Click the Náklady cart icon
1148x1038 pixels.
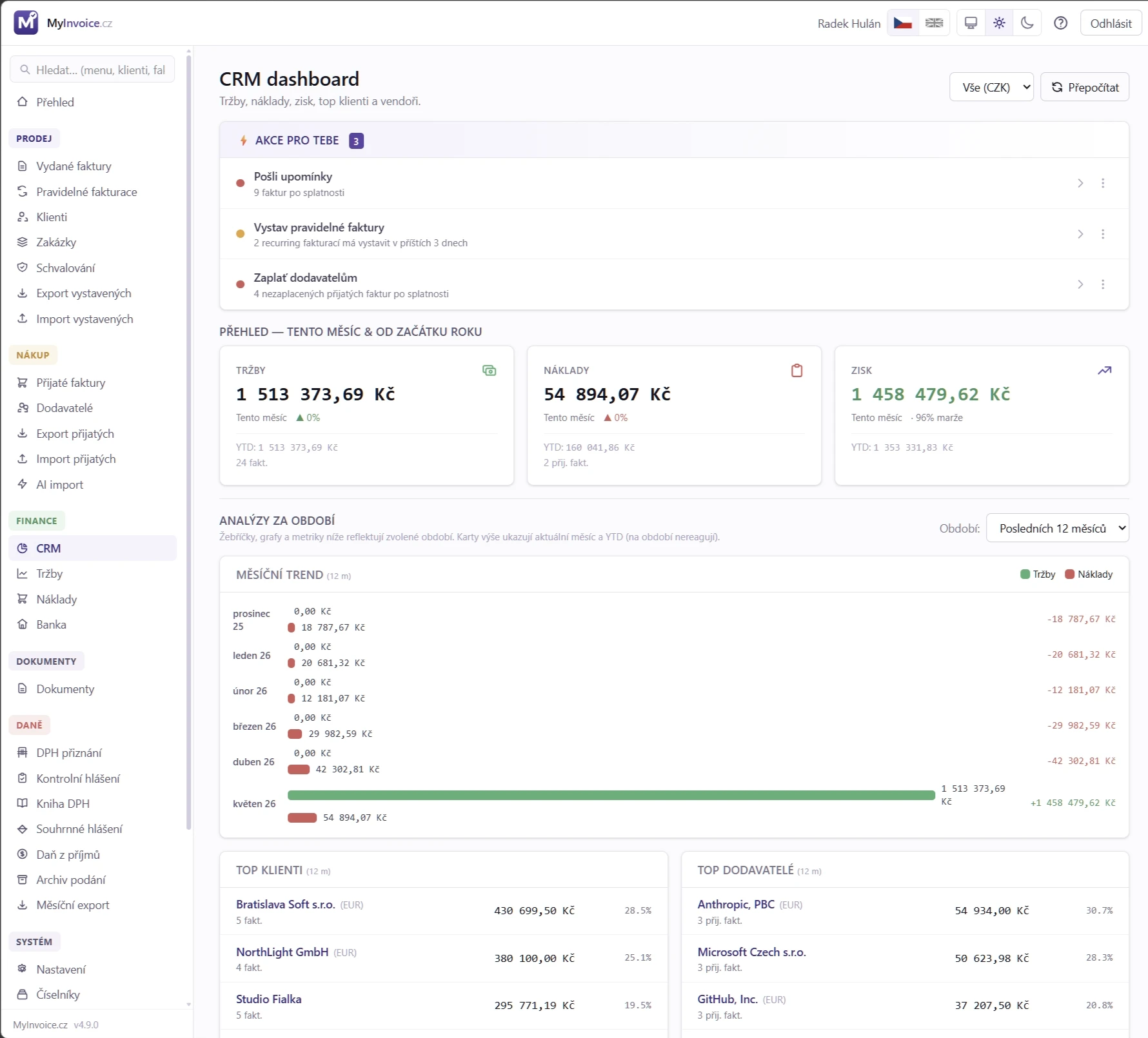(23, 599)
